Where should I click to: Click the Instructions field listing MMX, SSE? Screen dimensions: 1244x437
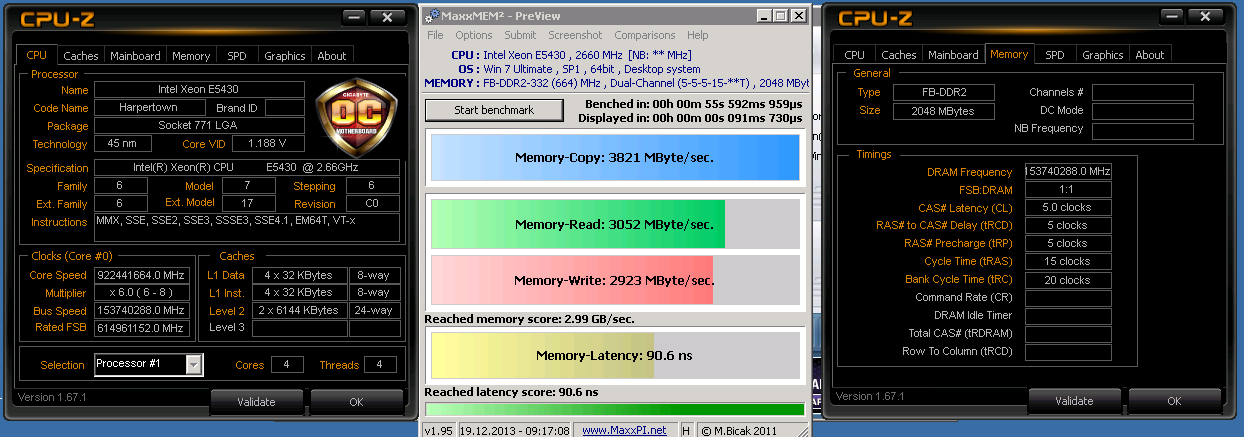pyautogui.click(x=247, y=228)
